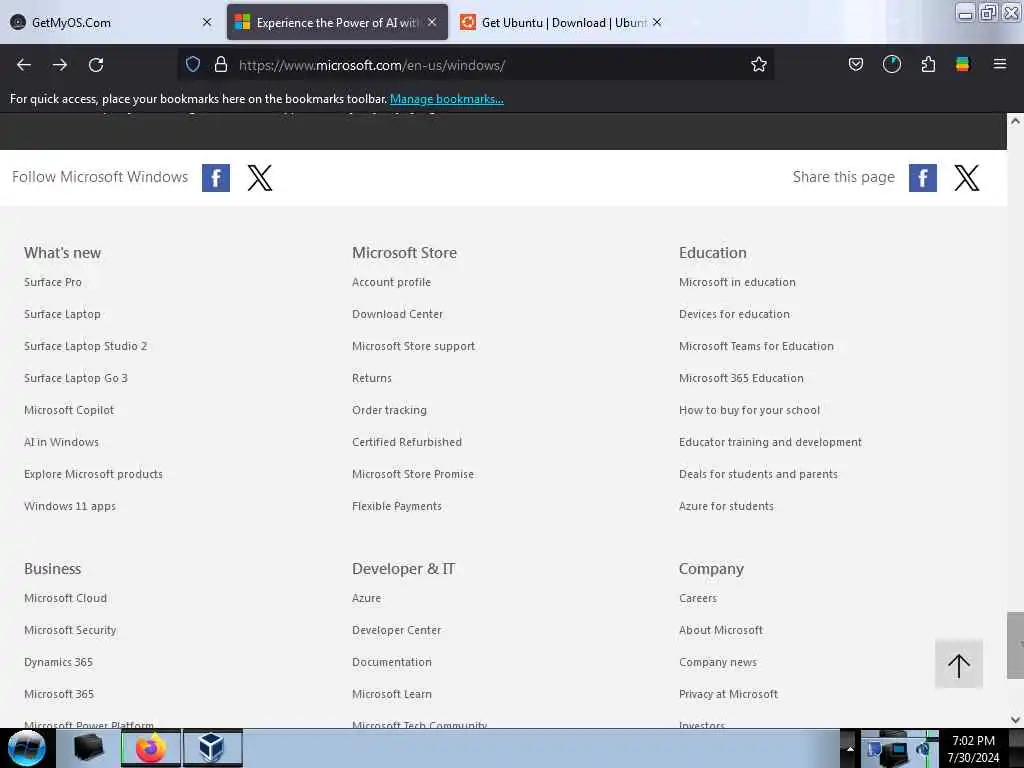Close the Get Ubuntu tab
Screen dimensions: 1024x768
tap(657, 22)
